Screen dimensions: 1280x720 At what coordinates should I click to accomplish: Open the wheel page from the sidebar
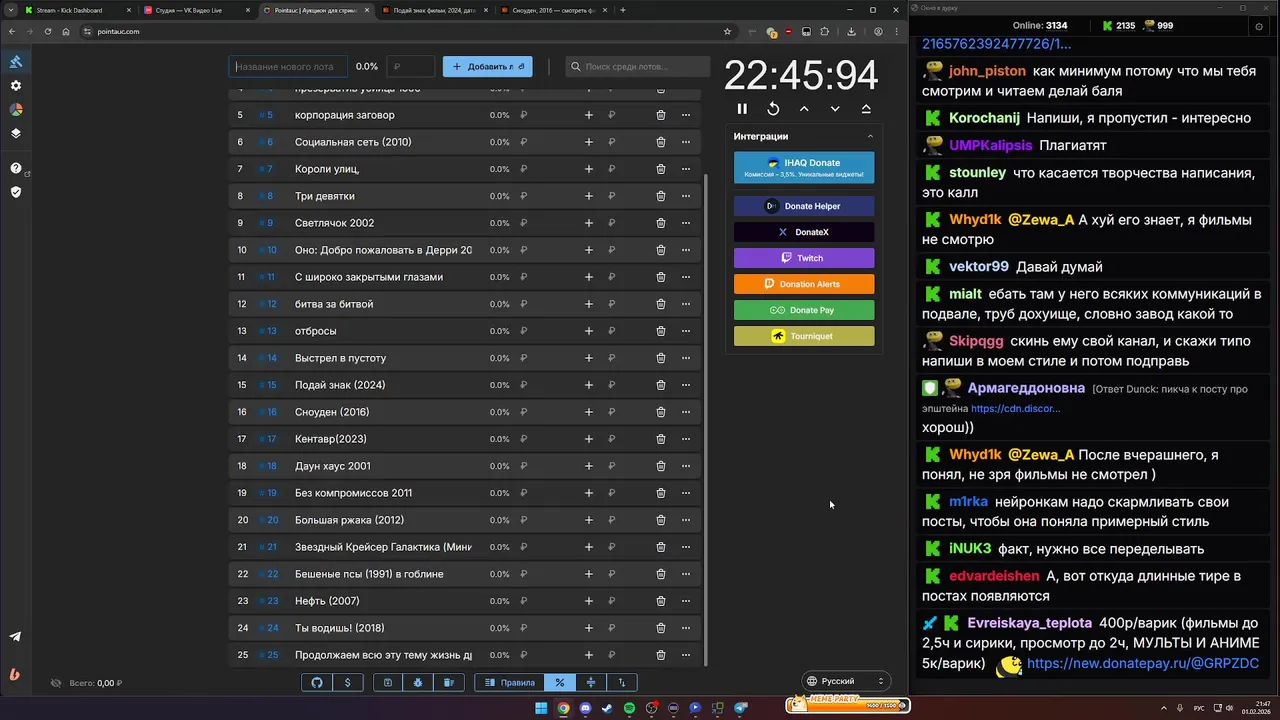16,109
